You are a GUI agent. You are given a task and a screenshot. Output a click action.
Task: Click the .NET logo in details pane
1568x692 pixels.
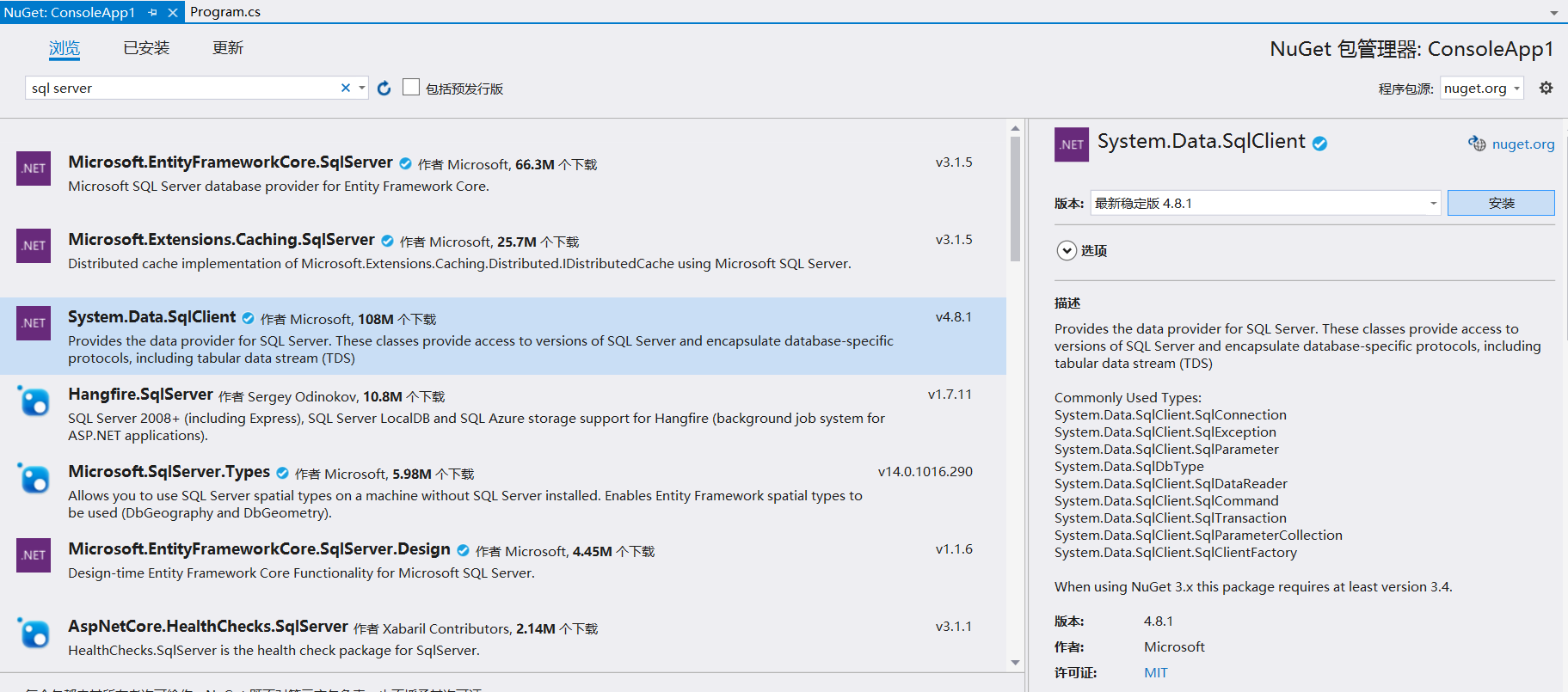[x=1072, y=144]
